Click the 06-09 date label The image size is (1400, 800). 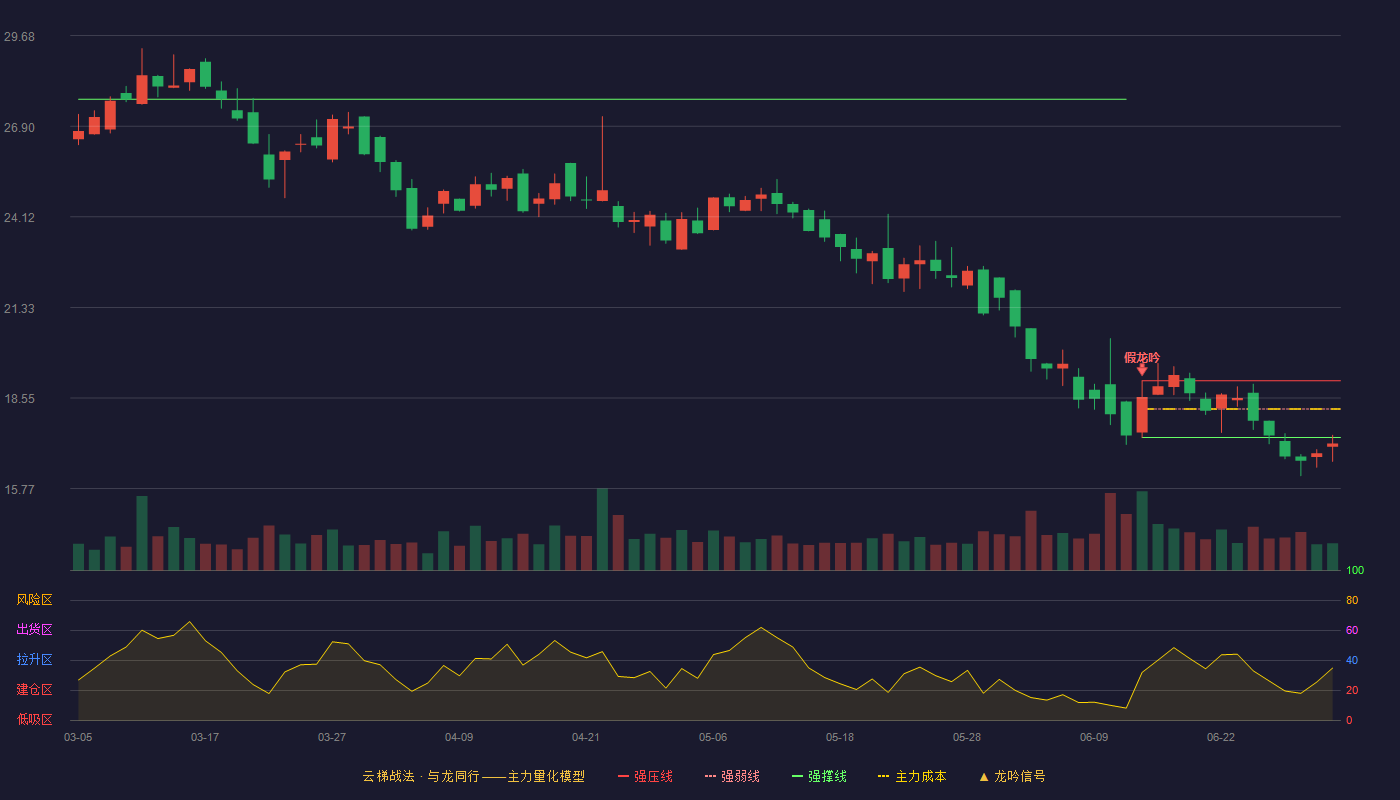(1094, 737)
